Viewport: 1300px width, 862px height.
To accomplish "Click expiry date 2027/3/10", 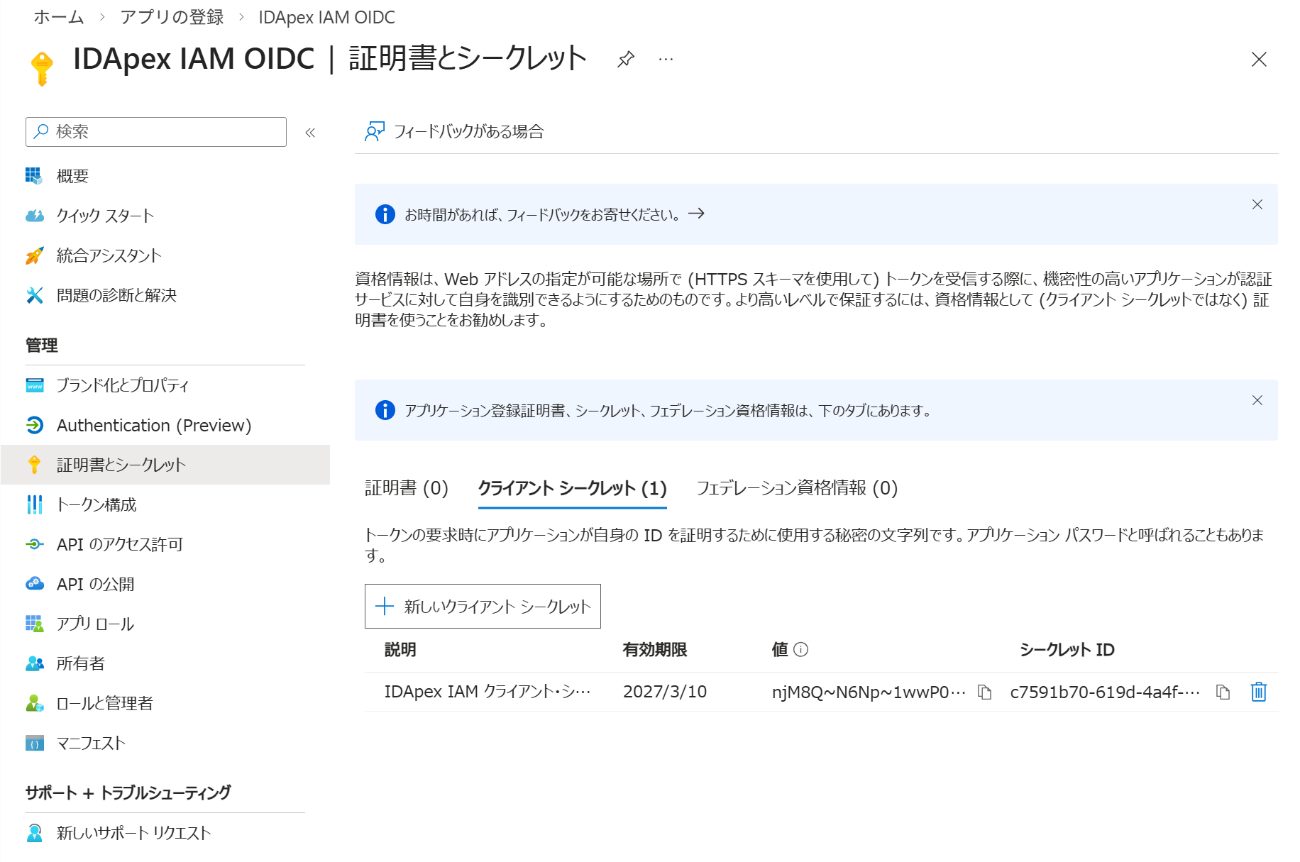I will [665, 692].
